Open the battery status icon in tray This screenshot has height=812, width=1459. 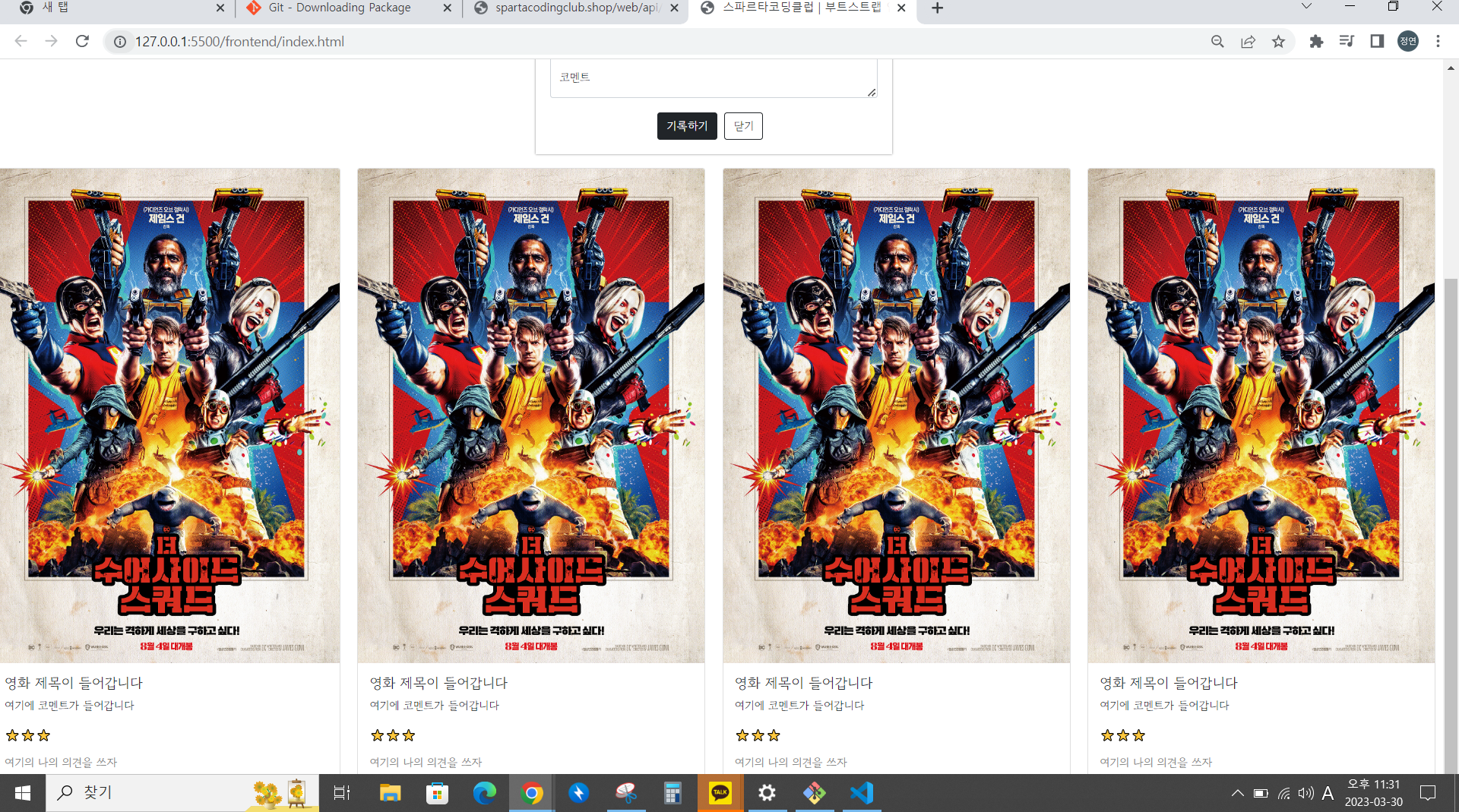tap(1261, 793)
